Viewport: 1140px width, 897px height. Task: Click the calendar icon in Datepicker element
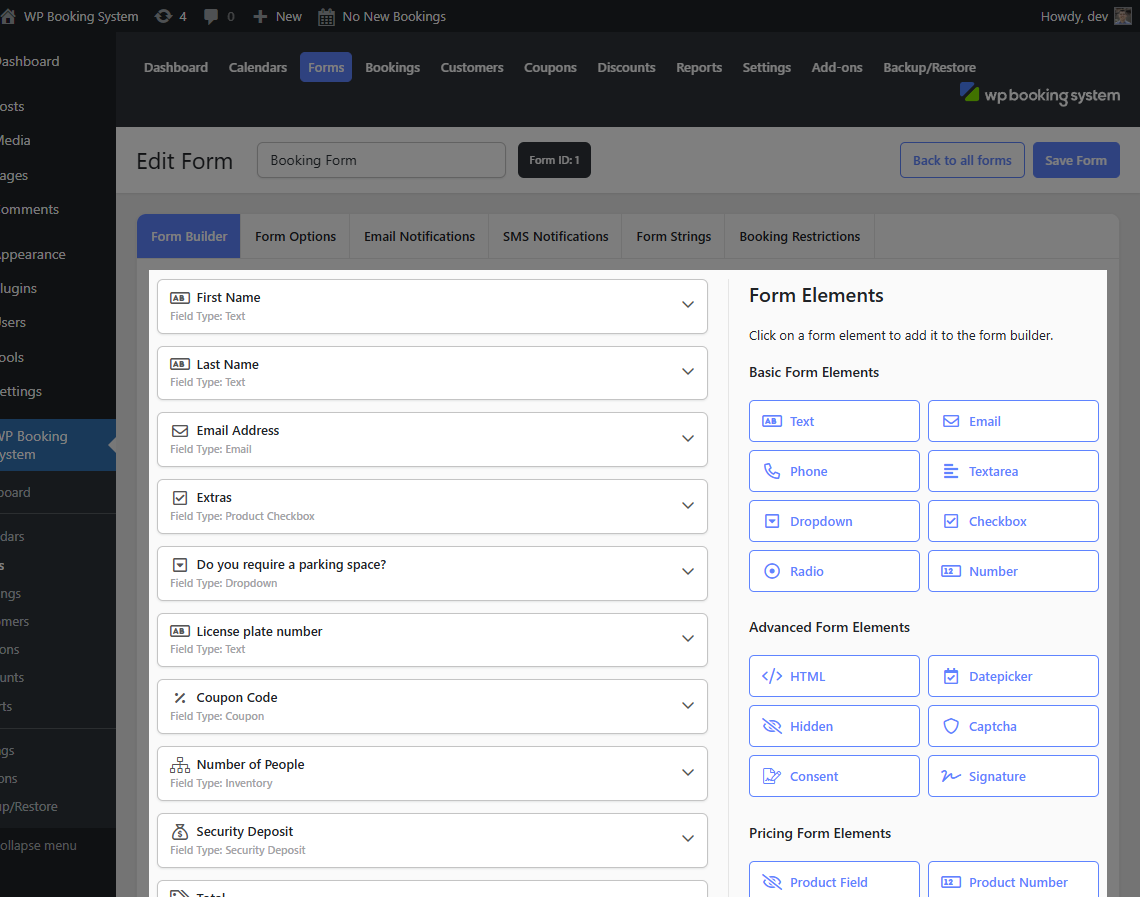click(x=950, y=676)
